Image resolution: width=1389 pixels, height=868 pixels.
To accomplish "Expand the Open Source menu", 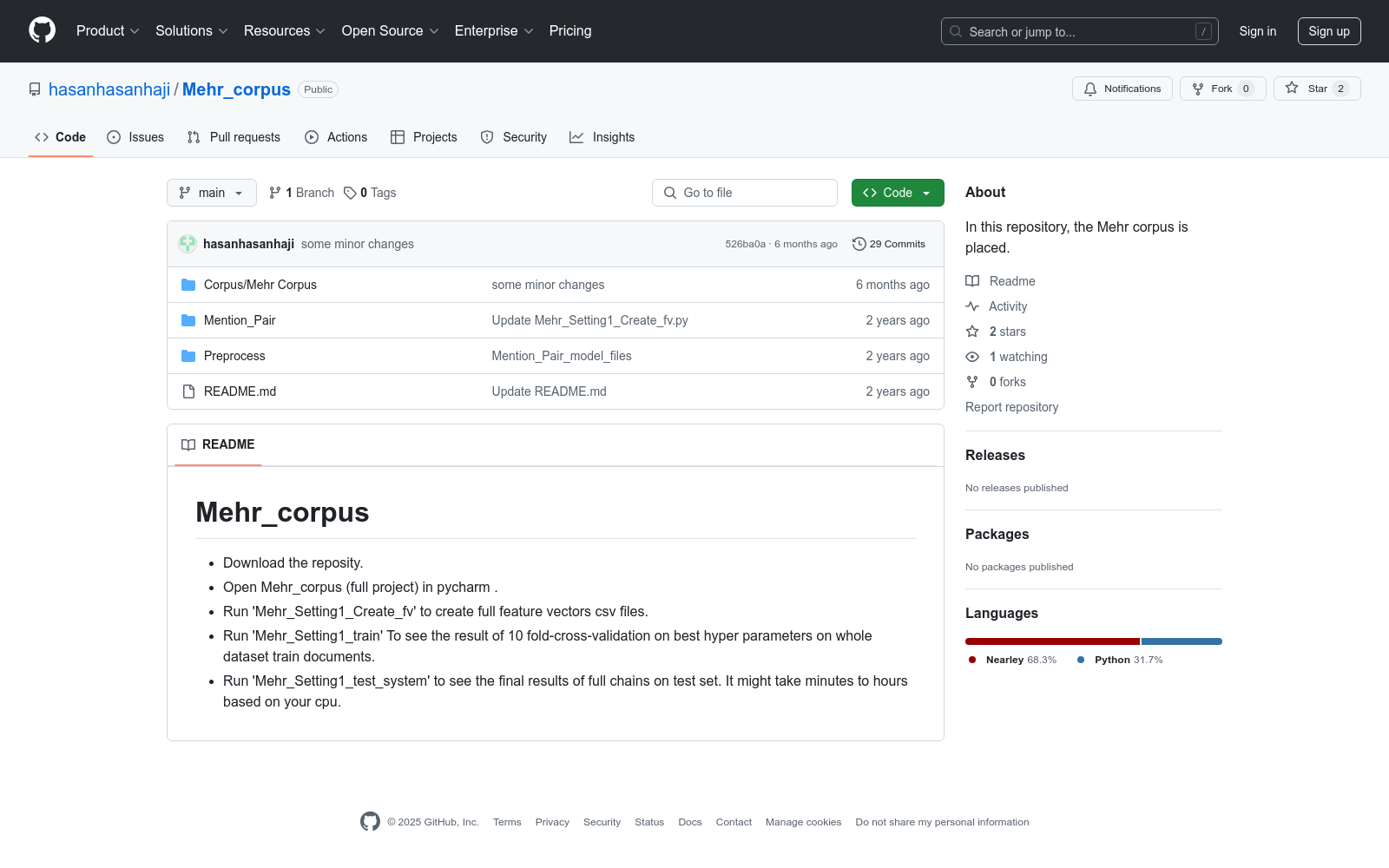I will [x=391, y=30].
